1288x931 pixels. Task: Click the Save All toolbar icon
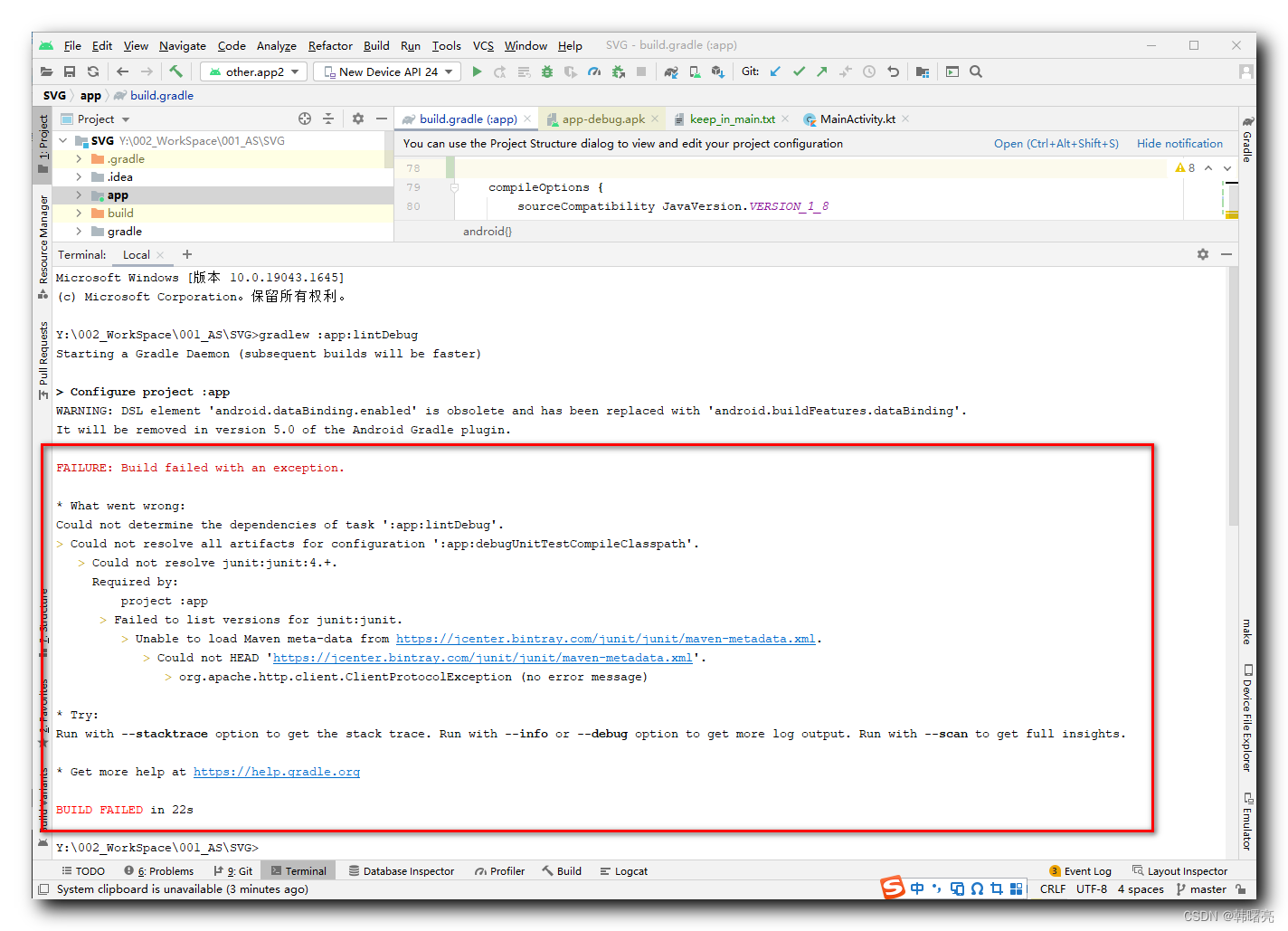70,71
